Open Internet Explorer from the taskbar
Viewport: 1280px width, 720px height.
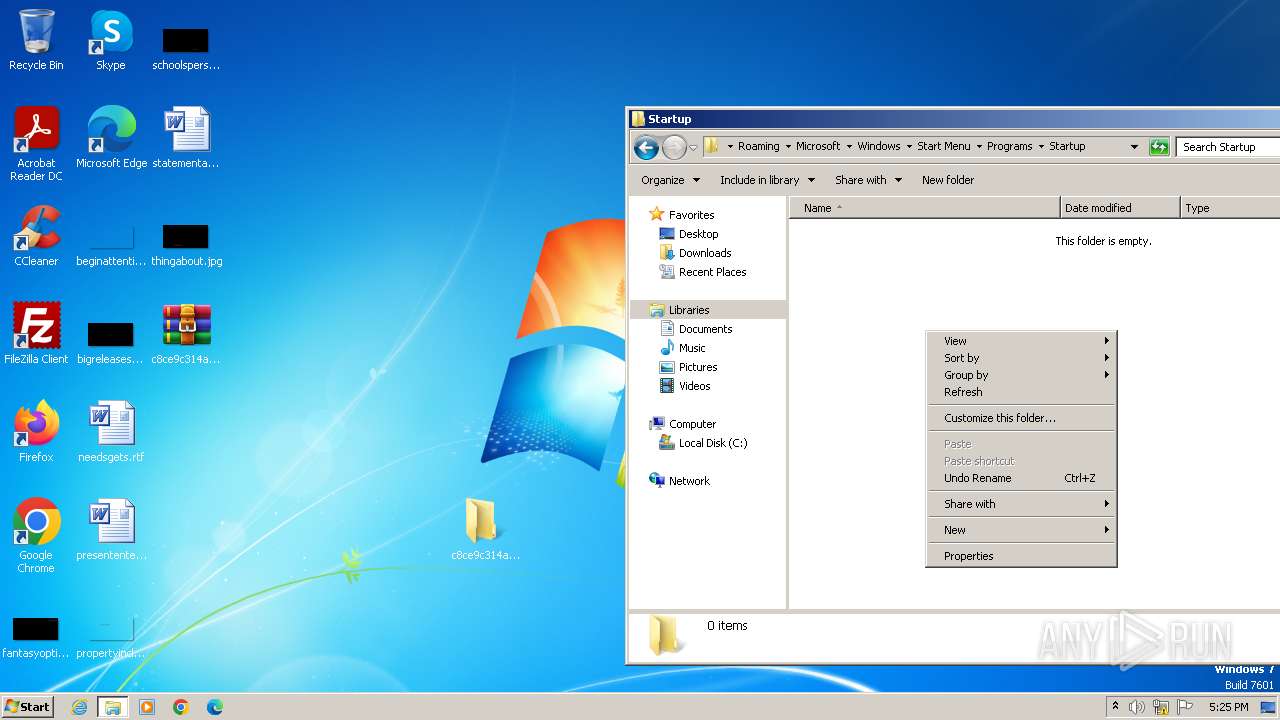(x=79, y=707)
